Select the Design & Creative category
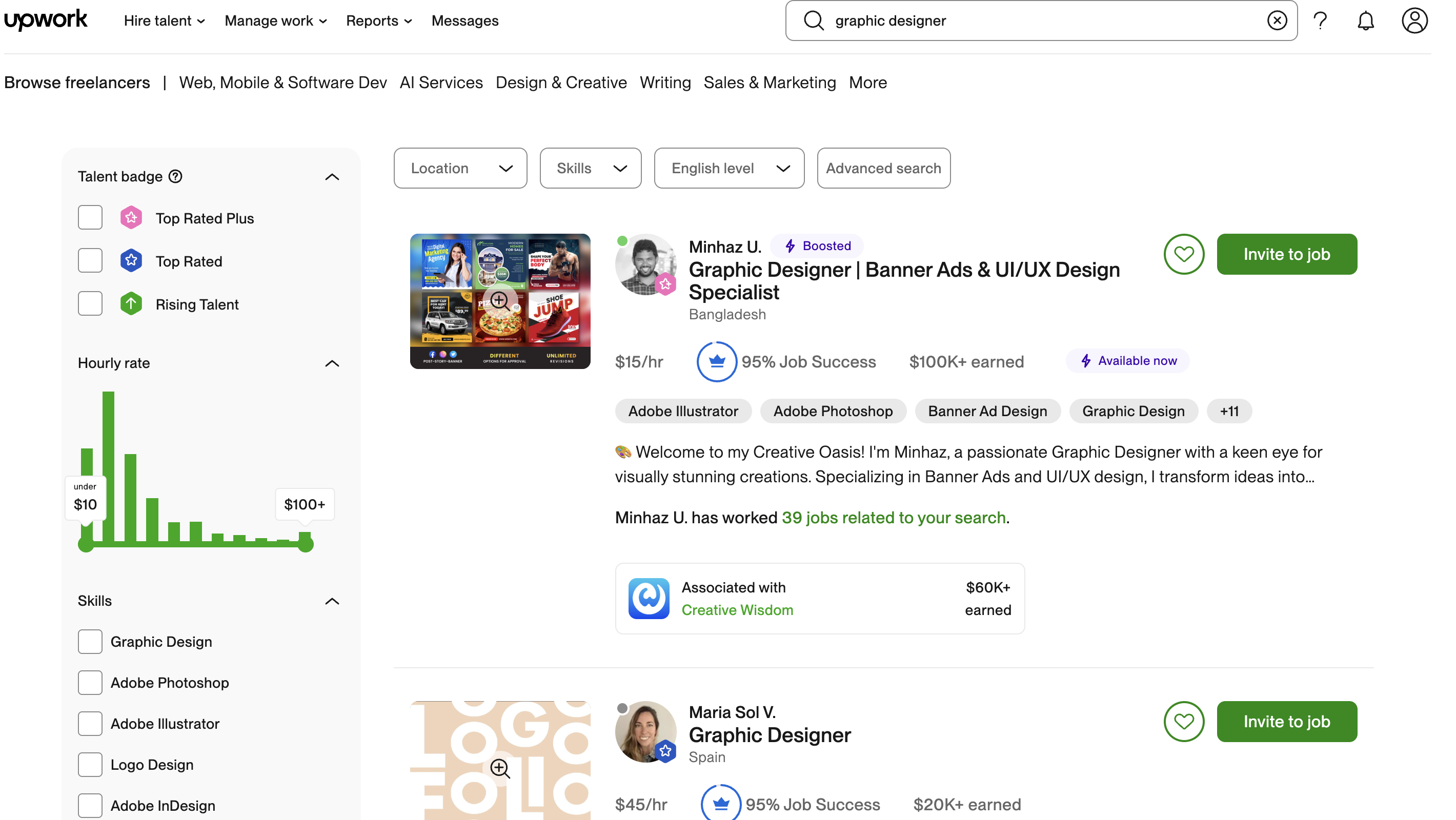This screenshot has height=820, width=1456. [561, 83]
